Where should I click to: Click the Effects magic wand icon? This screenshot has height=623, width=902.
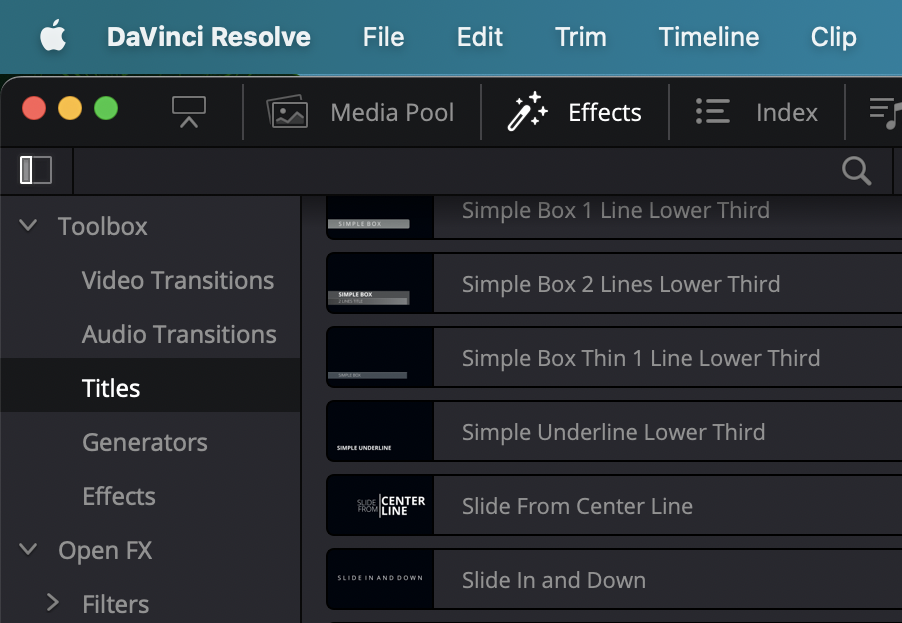coord(527,111)
